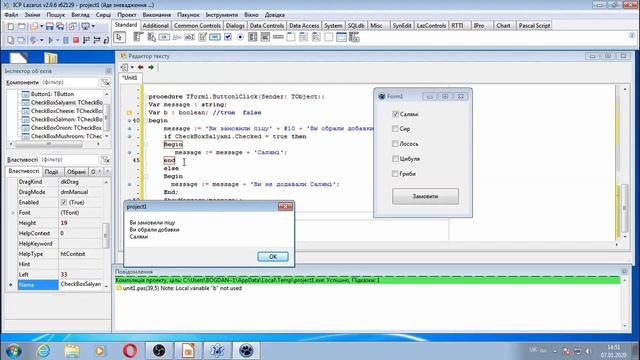Image resolution: width=640 pixels, height=360 pixels.
Task: Click the Step Into debug icon
Action: [x=86, y=40]
